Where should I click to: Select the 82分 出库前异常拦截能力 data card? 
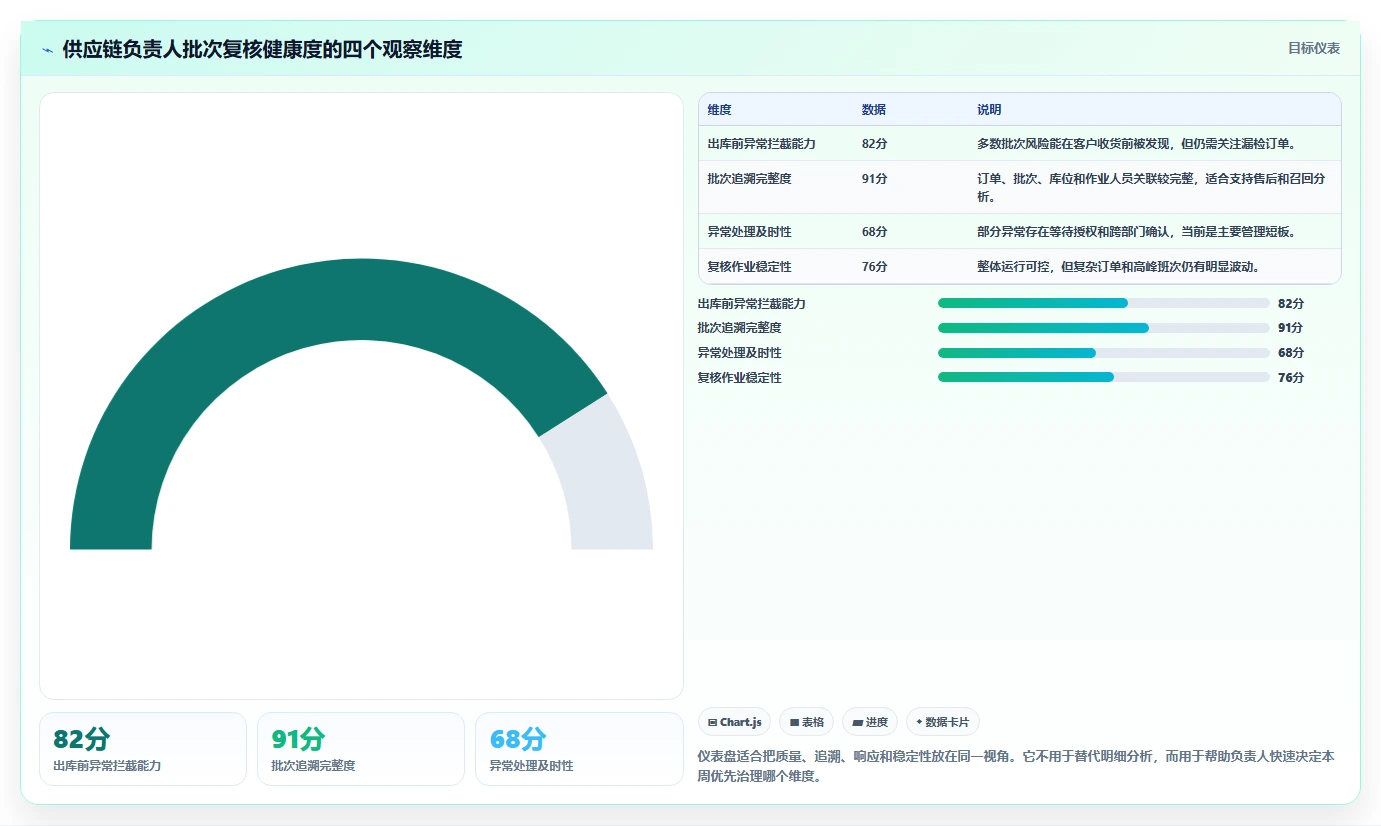click(143, 749)
